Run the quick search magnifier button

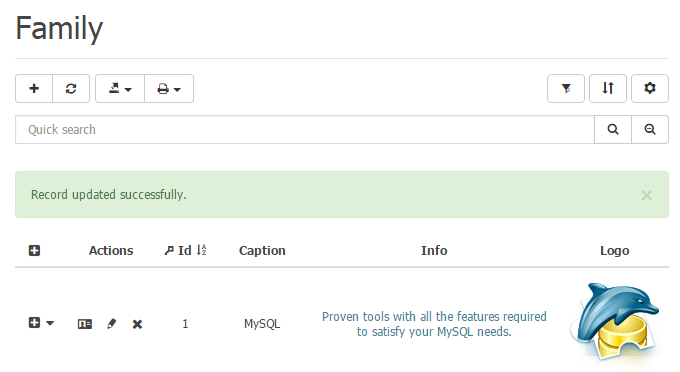click(x=613, y=129)
